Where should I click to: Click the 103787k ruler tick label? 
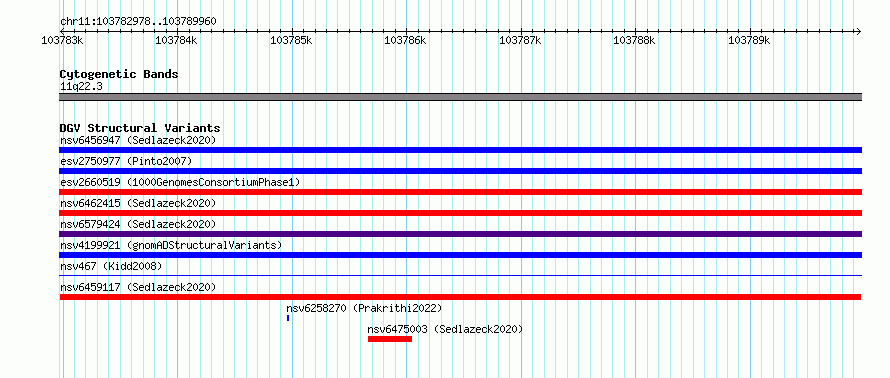tap(520, 40)
